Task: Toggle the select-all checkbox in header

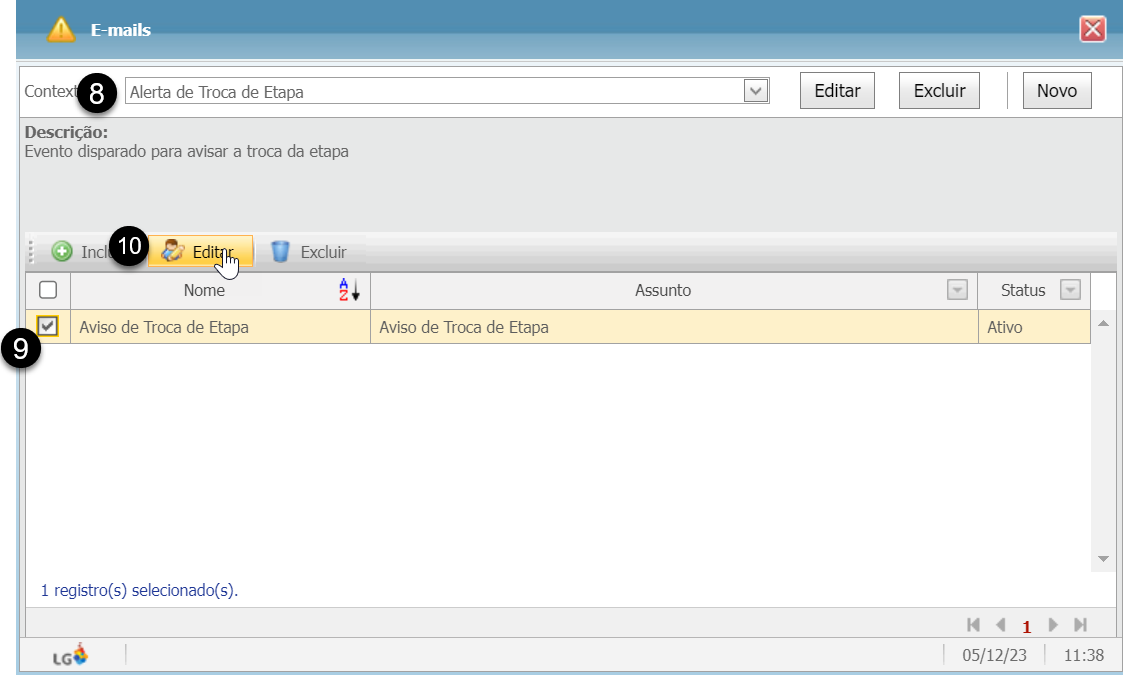Action: 48,289
